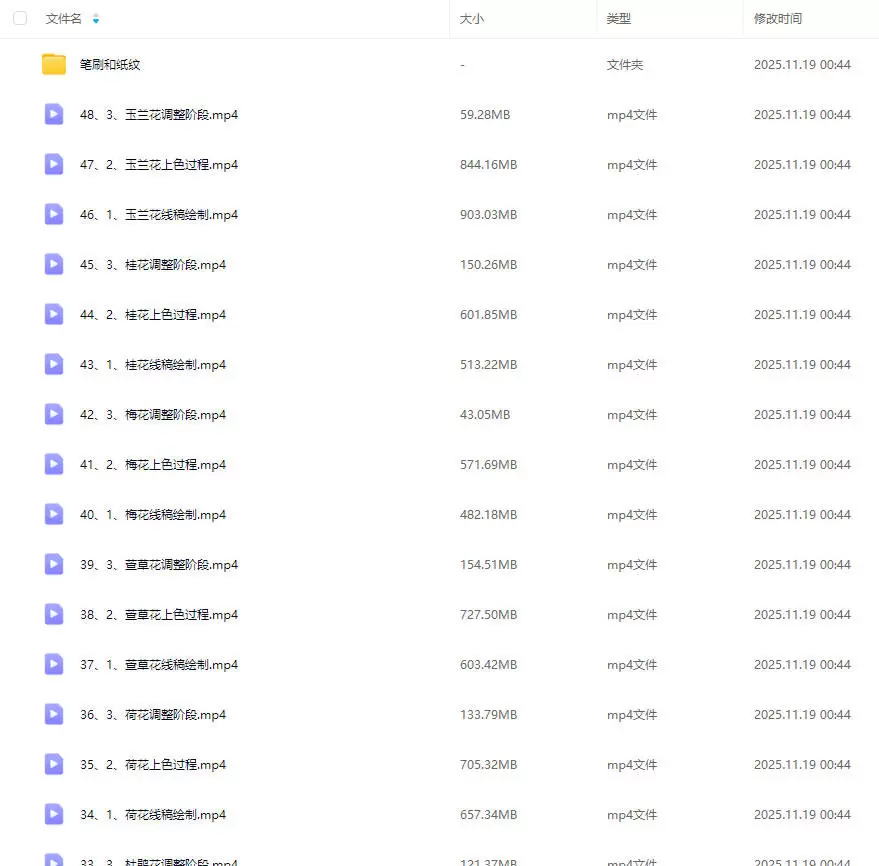Open the 笔刷和纸纹 folder name
Screen dimensions: 879x866
pos(110,65)
